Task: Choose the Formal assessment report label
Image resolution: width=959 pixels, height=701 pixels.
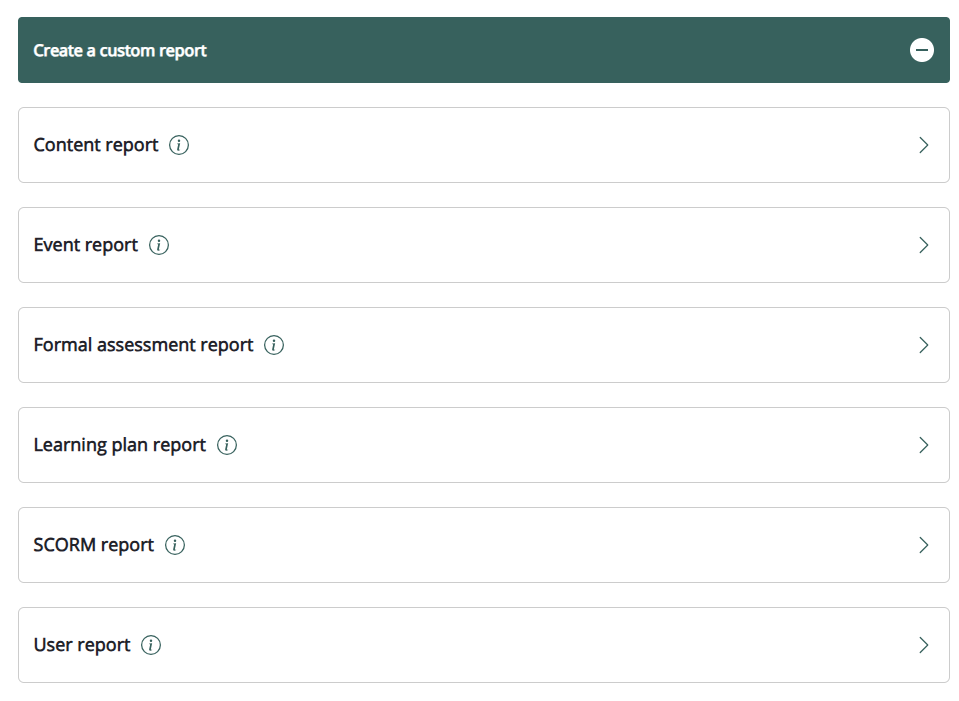Action: 143,345
